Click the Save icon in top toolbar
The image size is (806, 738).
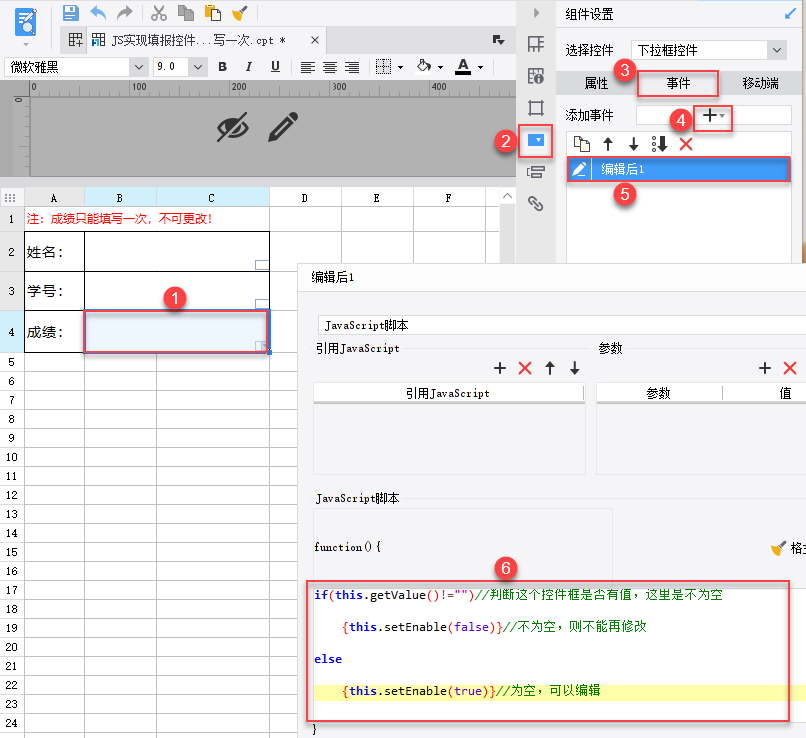pos(70,13)
